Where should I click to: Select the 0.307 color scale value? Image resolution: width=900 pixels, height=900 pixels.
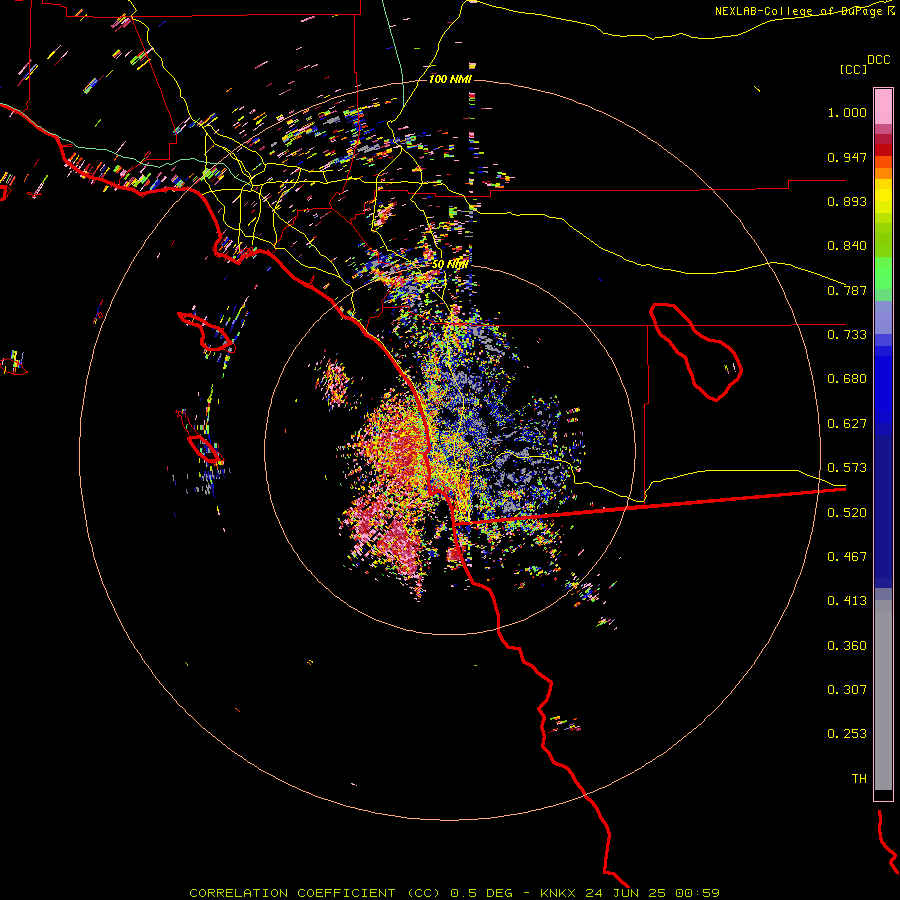847,690
